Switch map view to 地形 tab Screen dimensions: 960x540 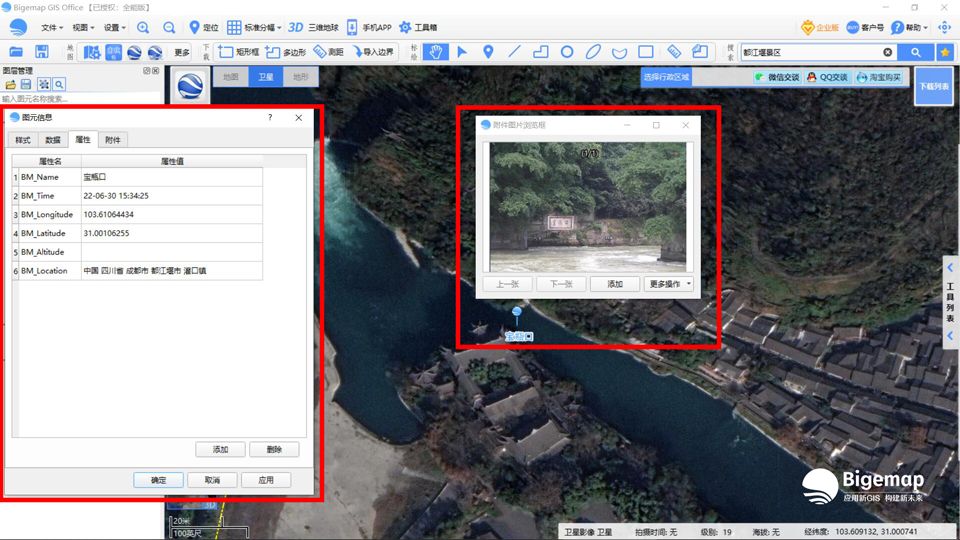coord(301,77)
